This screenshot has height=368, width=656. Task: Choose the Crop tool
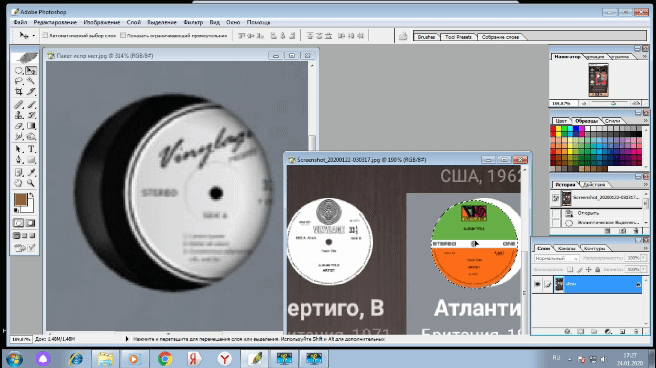(x=18, y=91)
